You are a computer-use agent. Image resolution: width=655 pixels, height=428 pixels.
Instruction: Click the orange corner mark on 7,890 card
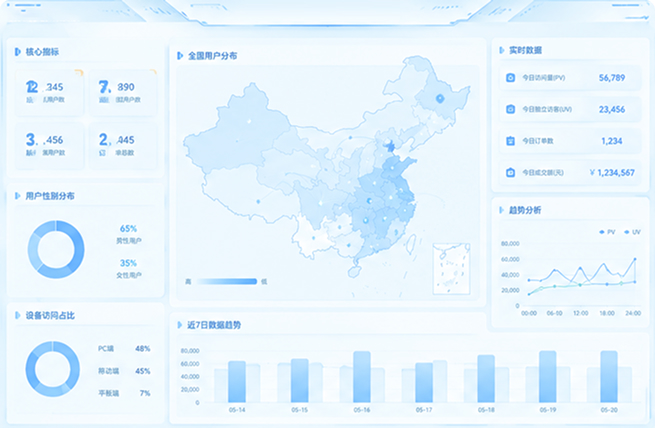click(153, 72)
